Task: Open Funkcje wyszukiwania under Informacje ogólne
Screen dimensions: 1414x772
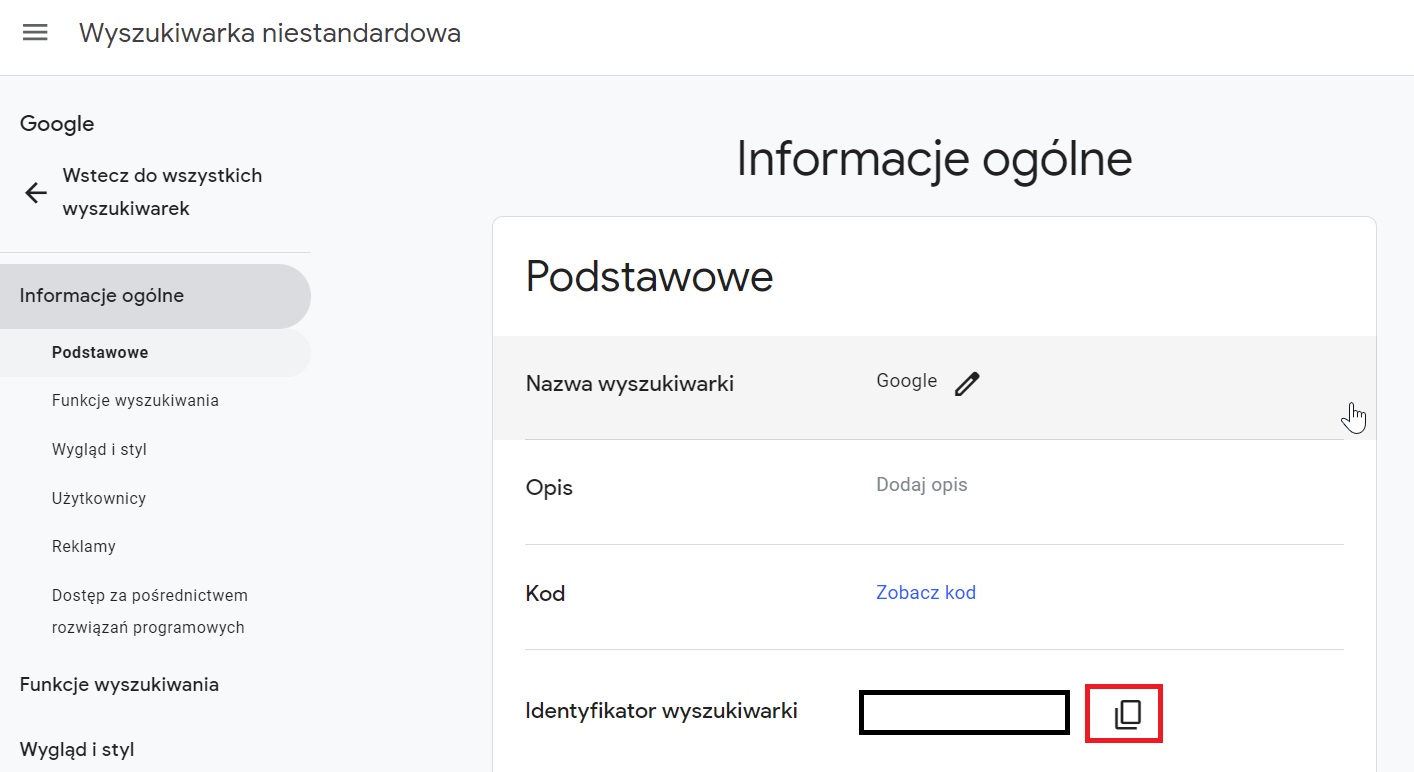Action: [x=136, y=400]
